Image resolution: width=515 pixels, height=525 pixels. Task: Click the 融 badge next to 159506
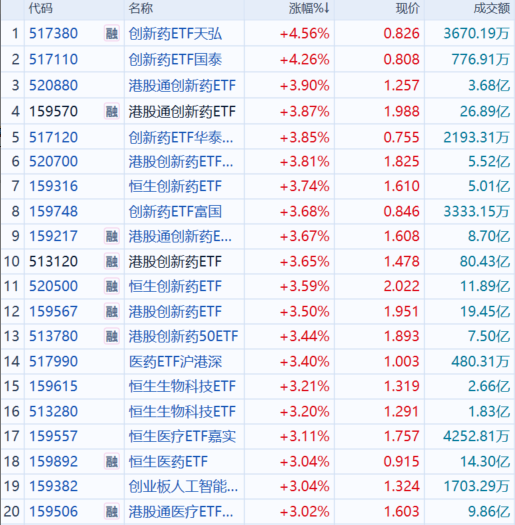pos(112,512)
